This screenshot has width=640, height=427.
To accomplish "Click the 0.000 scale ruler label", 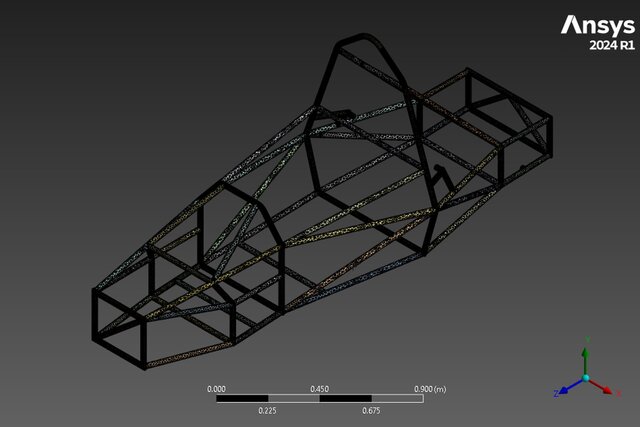I will 216,388.
